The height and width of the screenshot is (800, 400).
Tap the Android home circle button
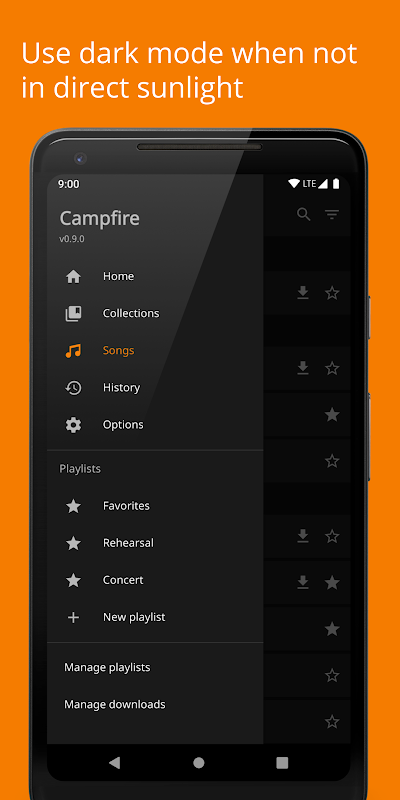coord(198,762)
